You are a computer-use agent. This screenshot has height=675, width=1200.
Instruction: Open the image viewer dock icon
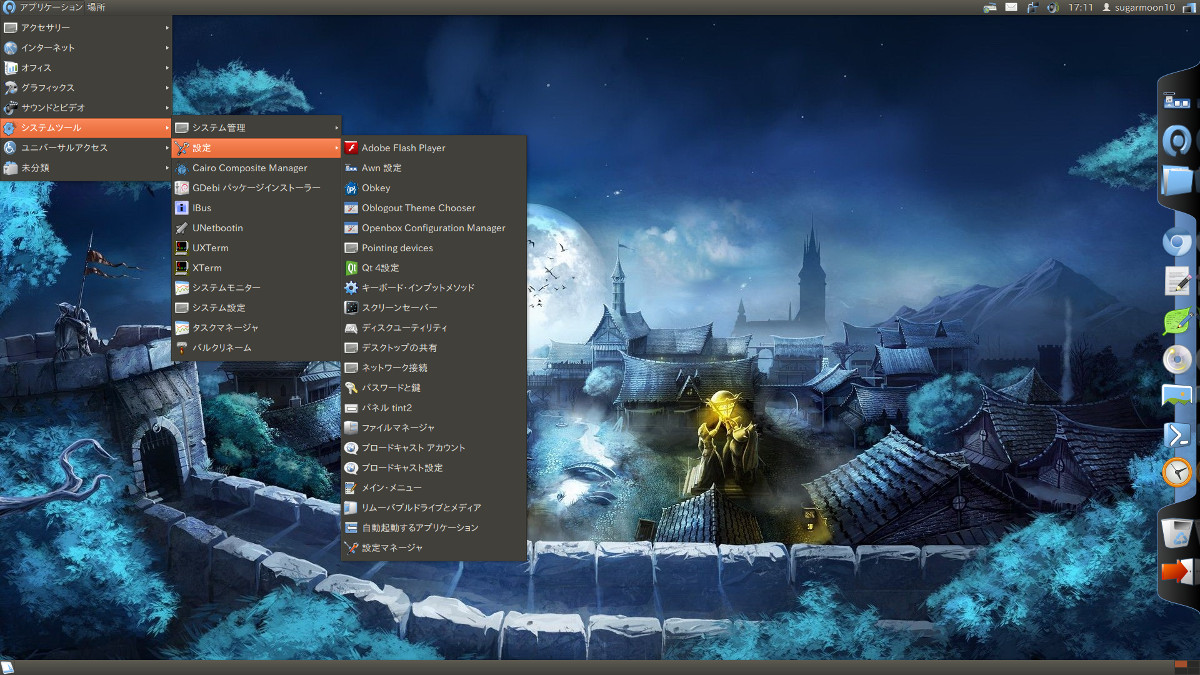pos(1178,396)
